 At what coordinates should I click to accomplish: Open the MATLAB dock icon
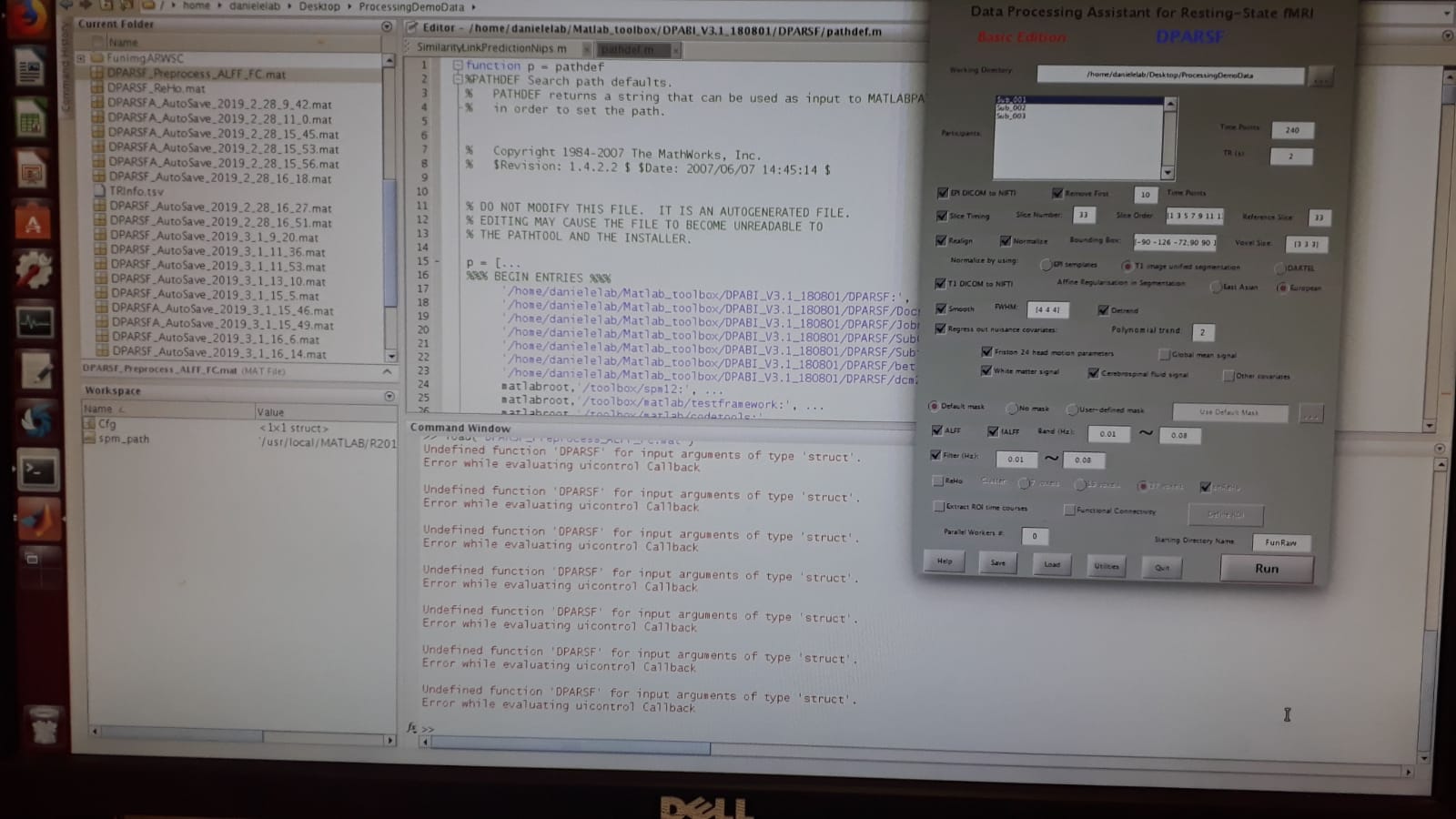pos(37,521)
